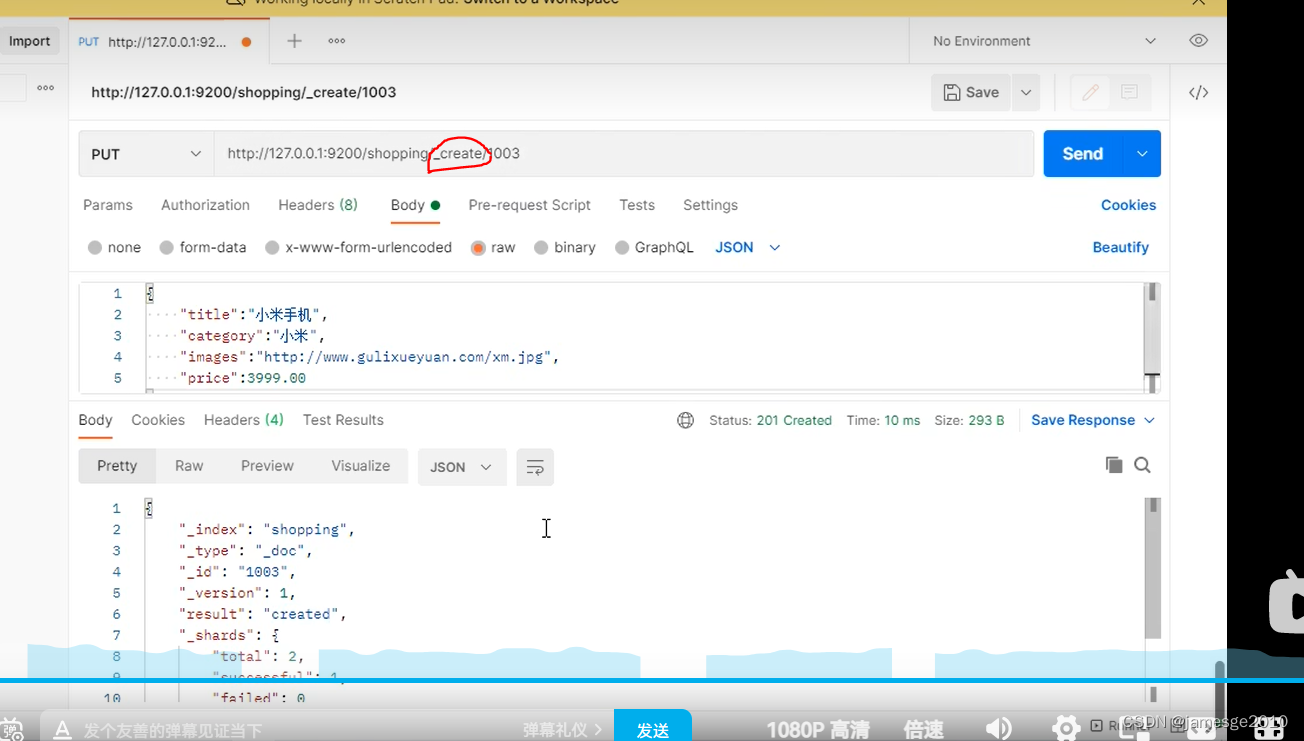Expand the Save Response dropdown arrow

click(1149, 420)
